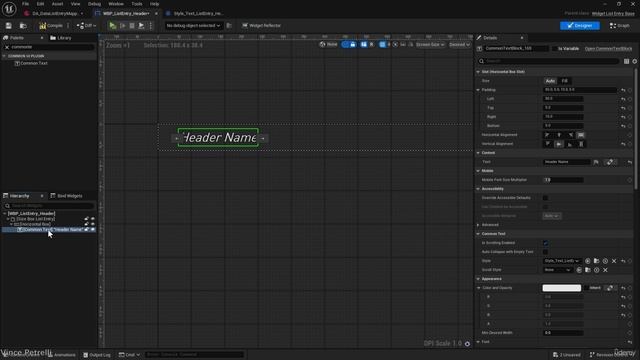Open the Widget Reflector tool
The height and width of the screenshot is (360, 640).
(261, 25)
